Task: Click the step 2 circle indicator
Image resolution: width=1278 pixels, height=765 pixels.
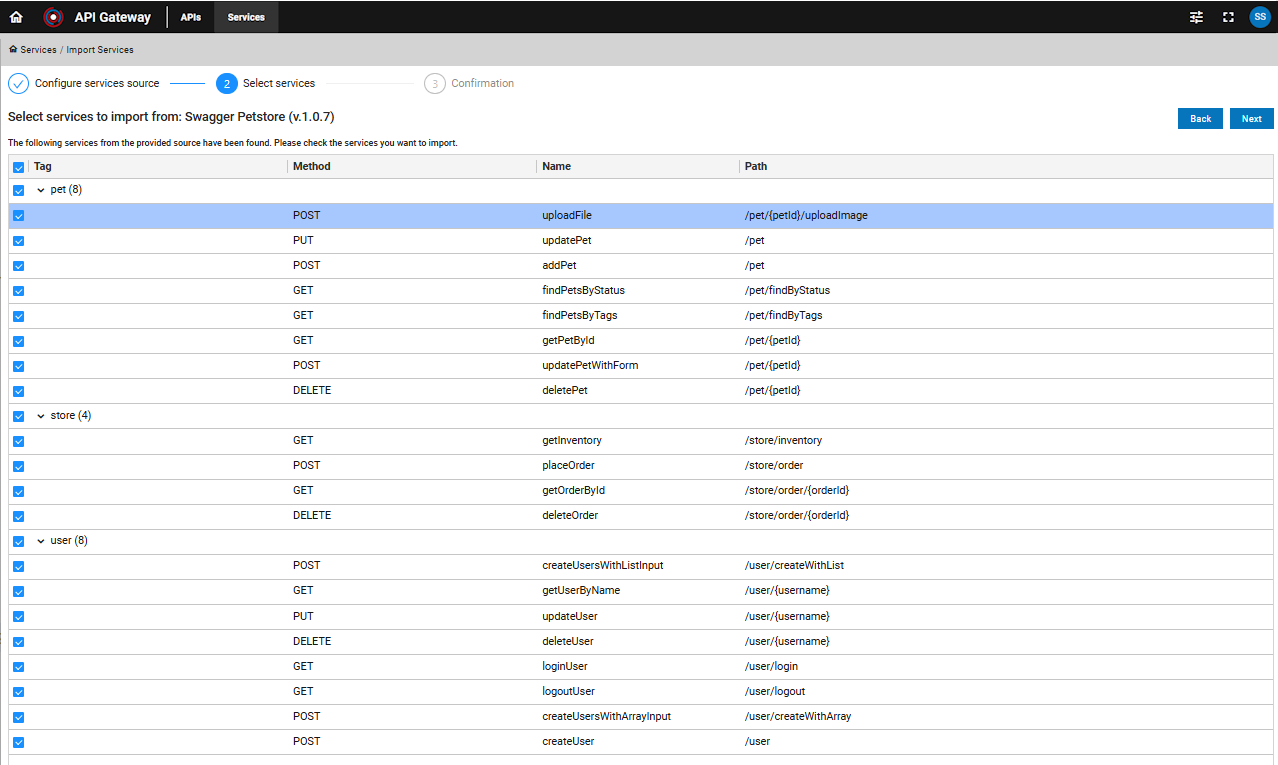Action: 226,83
